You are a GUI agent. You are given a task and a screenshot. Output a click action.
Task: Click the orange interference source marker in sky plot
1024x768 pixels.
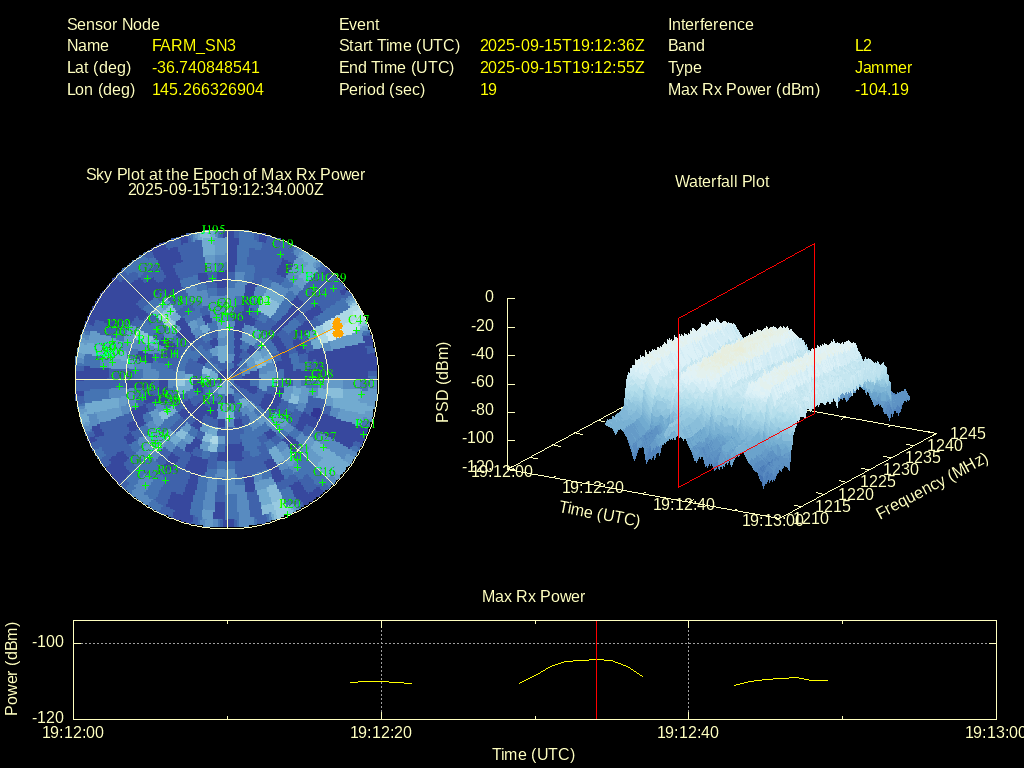click(x=338, y=326)
